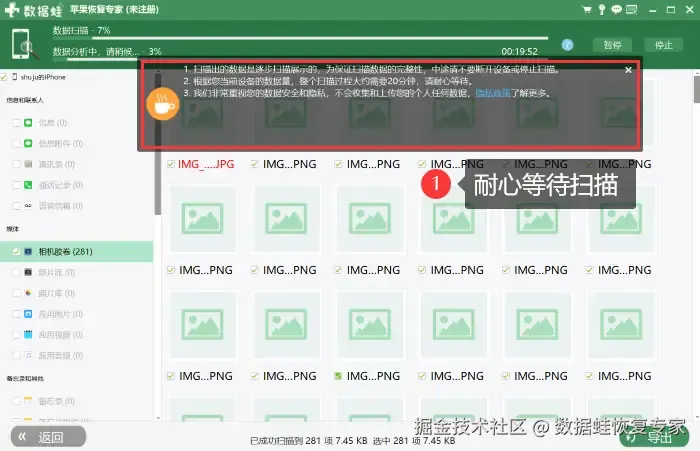The height and width of the screenshot is (451, 700).
Task: Click the 照片流 camera icon
Action: pos(28,272)
